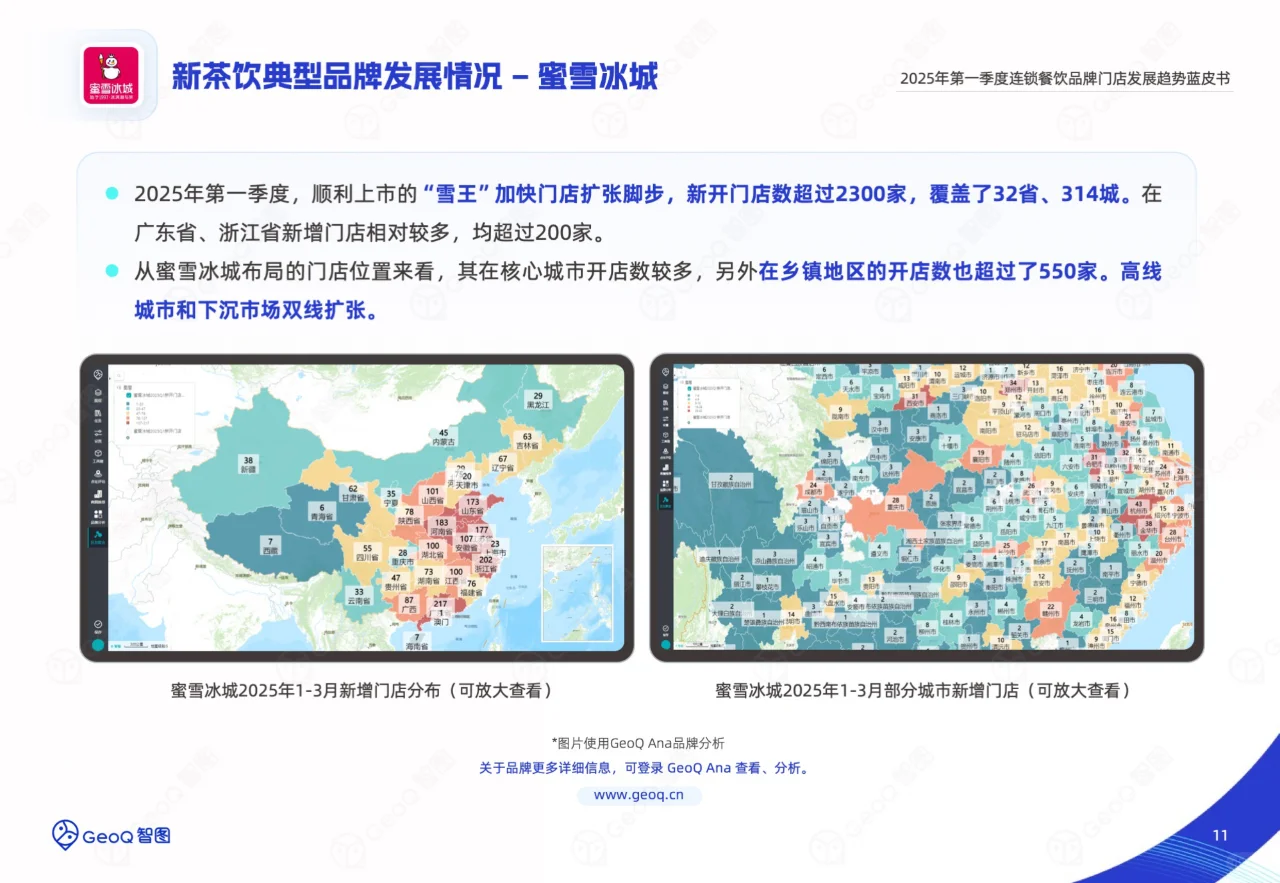
Task: Select the 202 浙江省 label on left map
Action: [486, 565]
